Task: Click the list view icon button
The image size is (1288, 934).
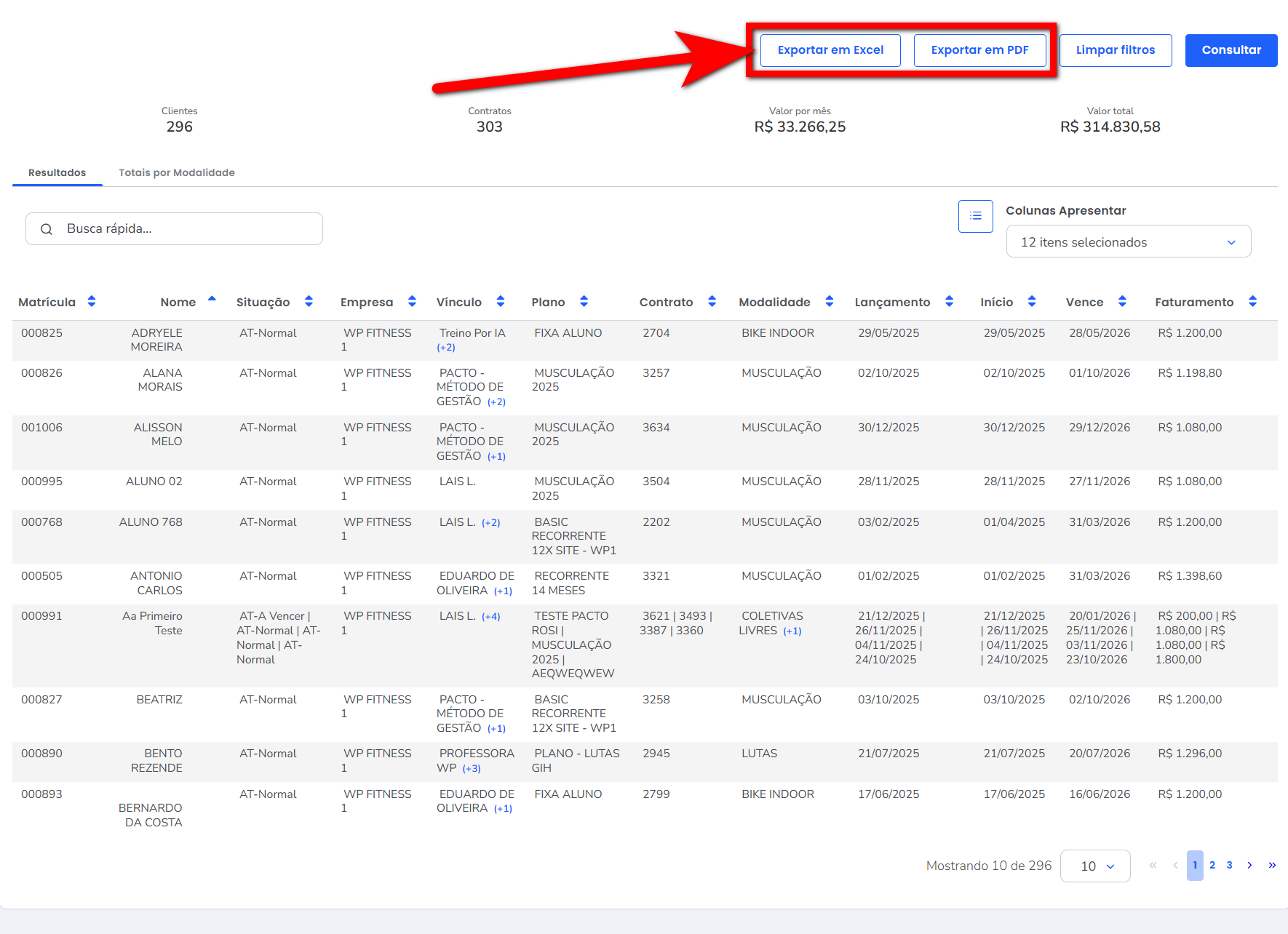Action: 975,216
